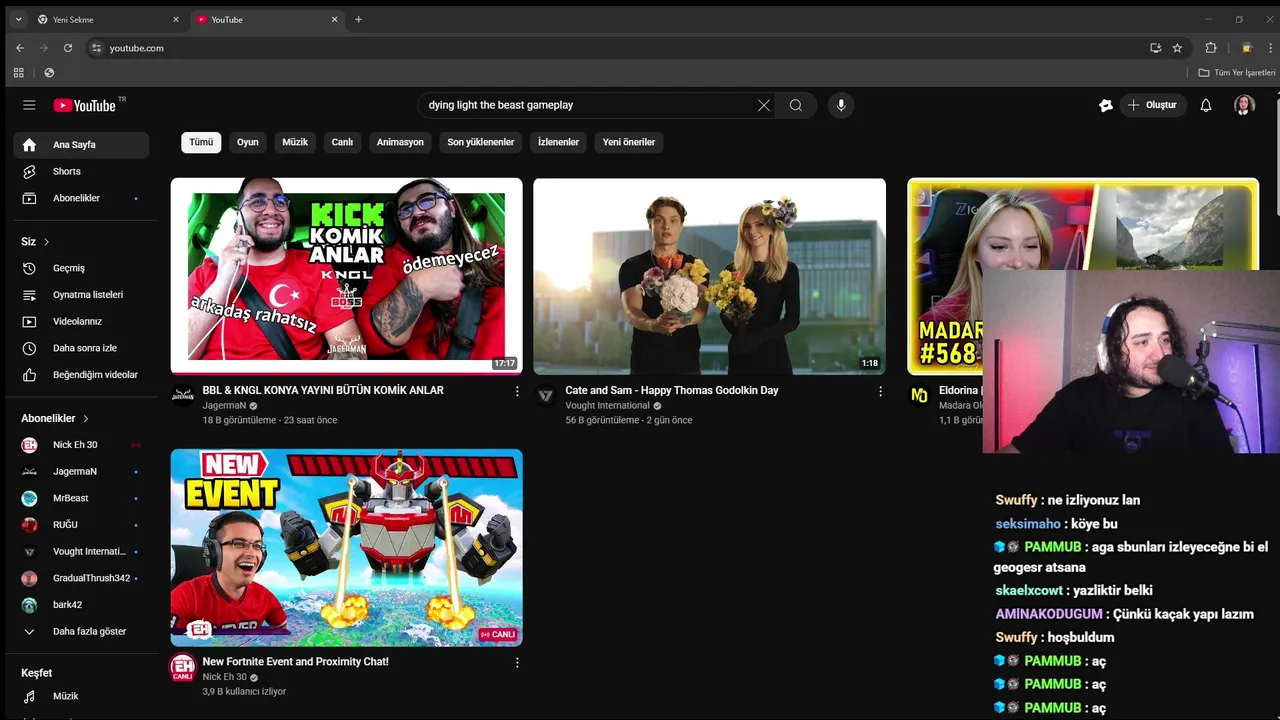The image size is (1280, 720).
Task: Select the Canlı filter chip
Action: tap(342, 142)
